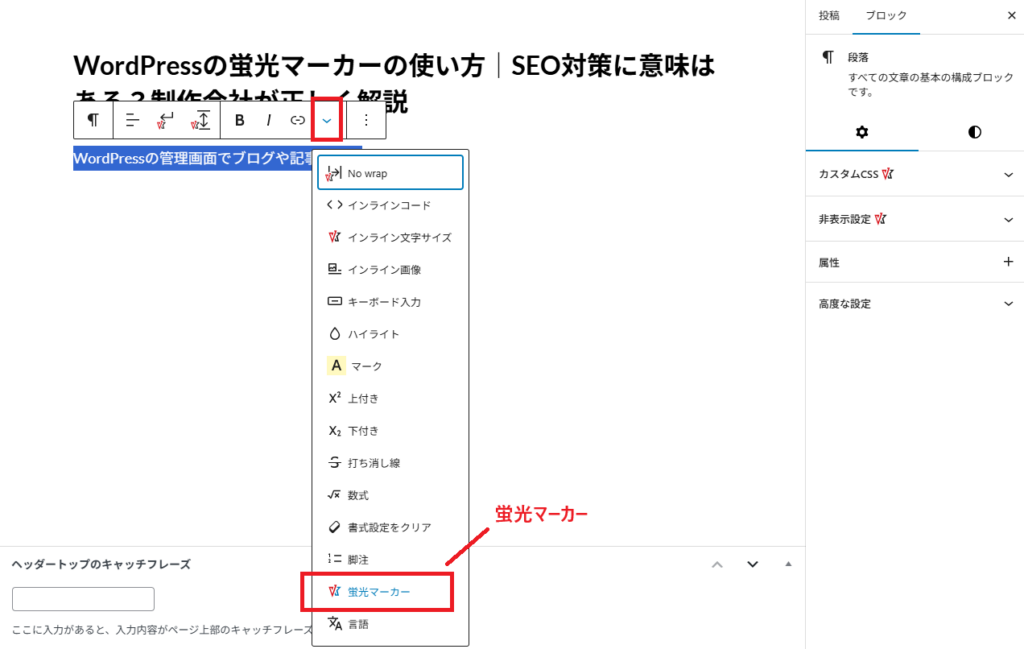Expand the 高度な設定 section
The image size is (1024, 649).
tap(1008, 303)
